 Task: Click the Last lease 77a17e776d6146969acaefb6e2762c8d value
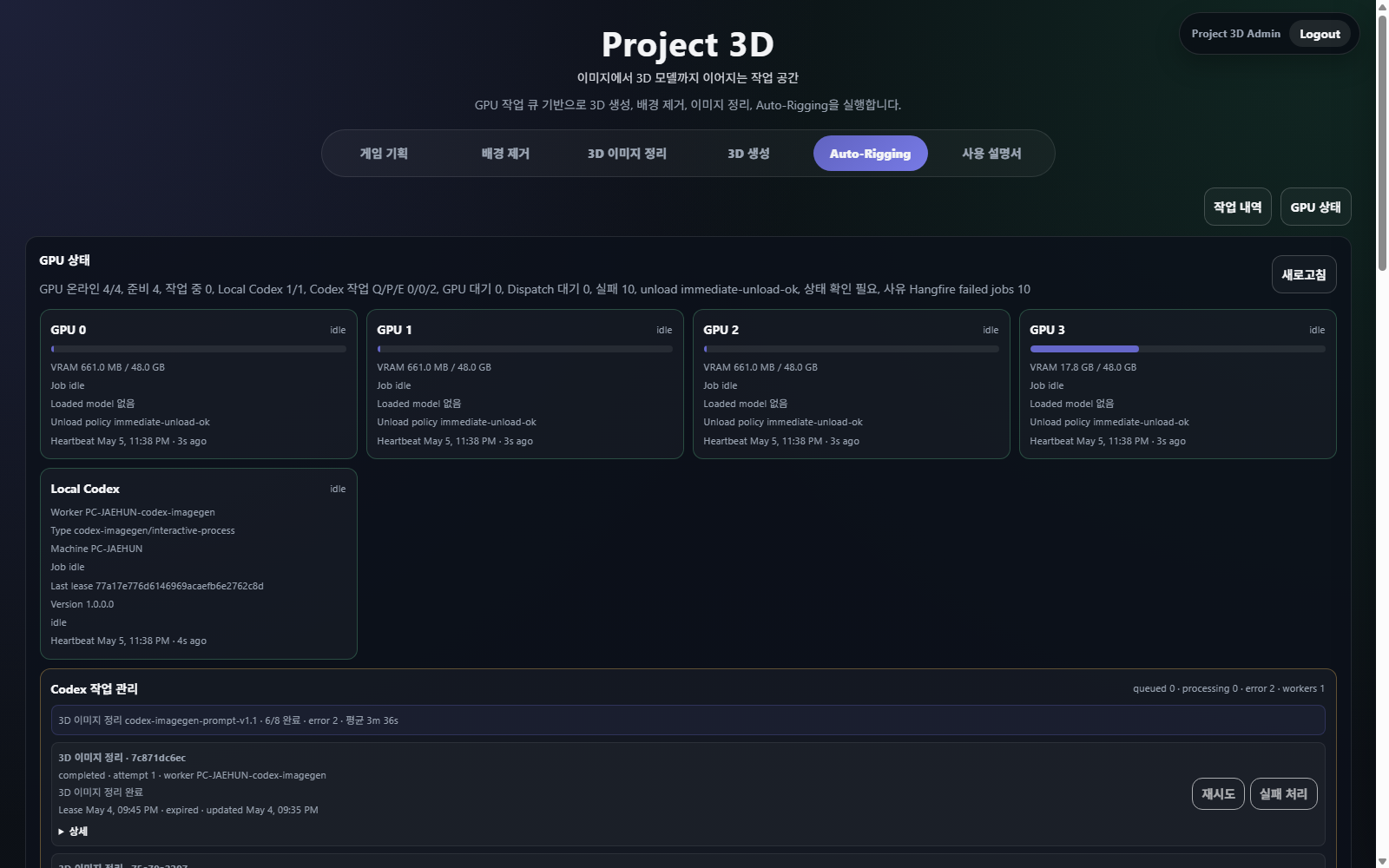[x=157, y=586]
